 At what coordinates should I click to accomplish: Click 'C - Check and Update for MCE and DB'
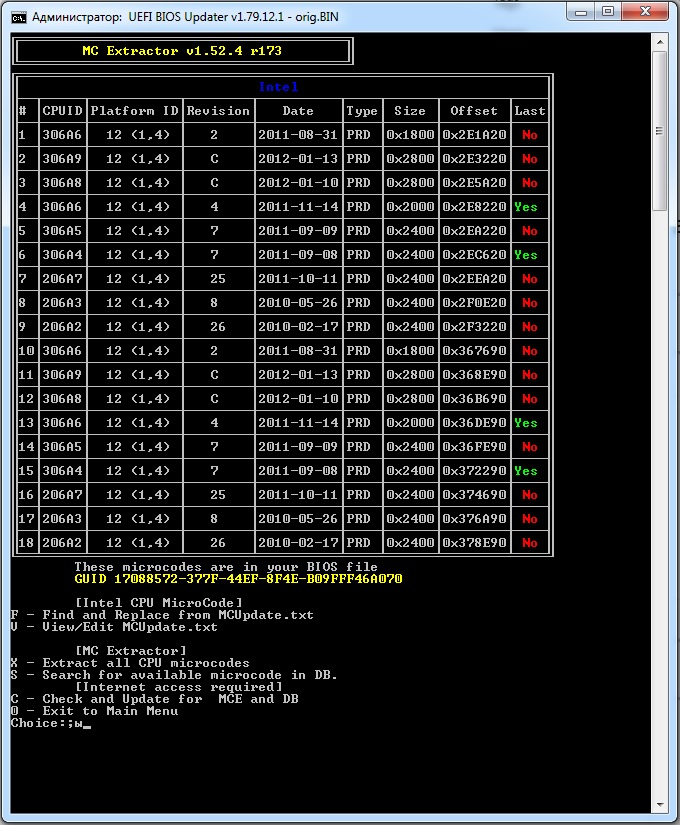pyautogui.click(x=155, y=699)
